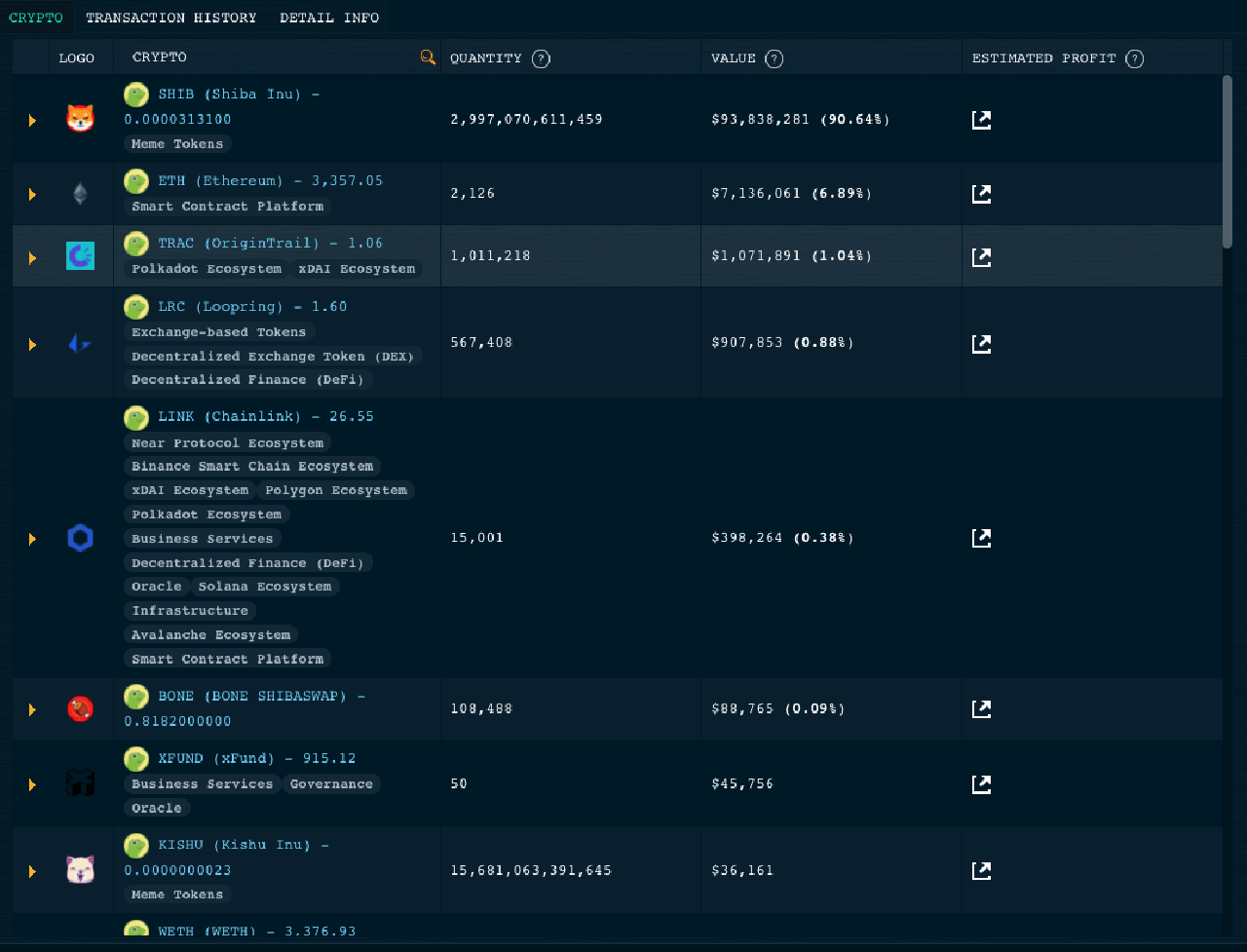Expand the KISHU row details
Viewport: 1247px width, 952px height.
click(32, 872)
